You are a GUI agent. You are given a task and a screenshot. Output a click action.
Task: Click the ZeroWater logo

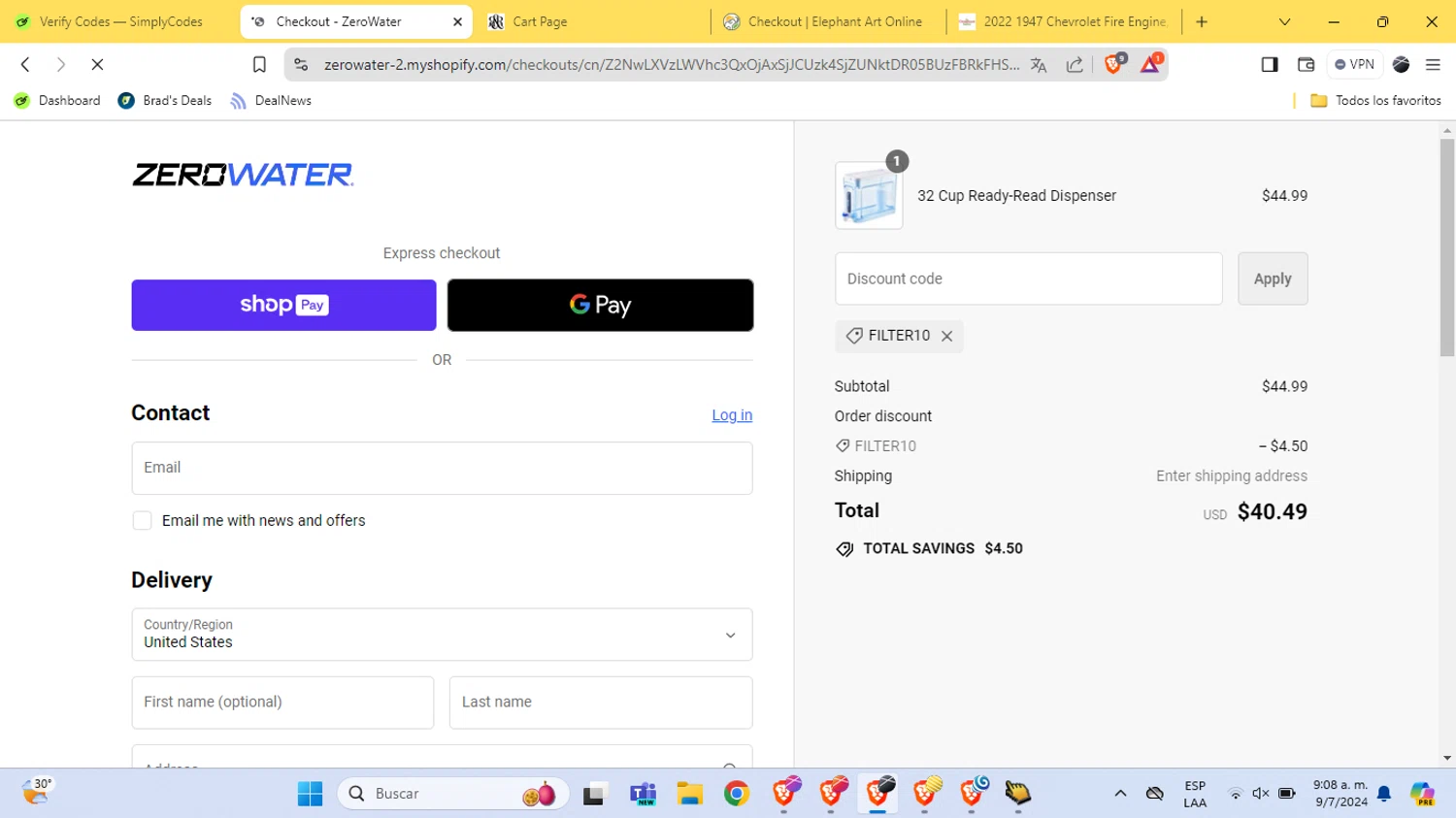243,175
